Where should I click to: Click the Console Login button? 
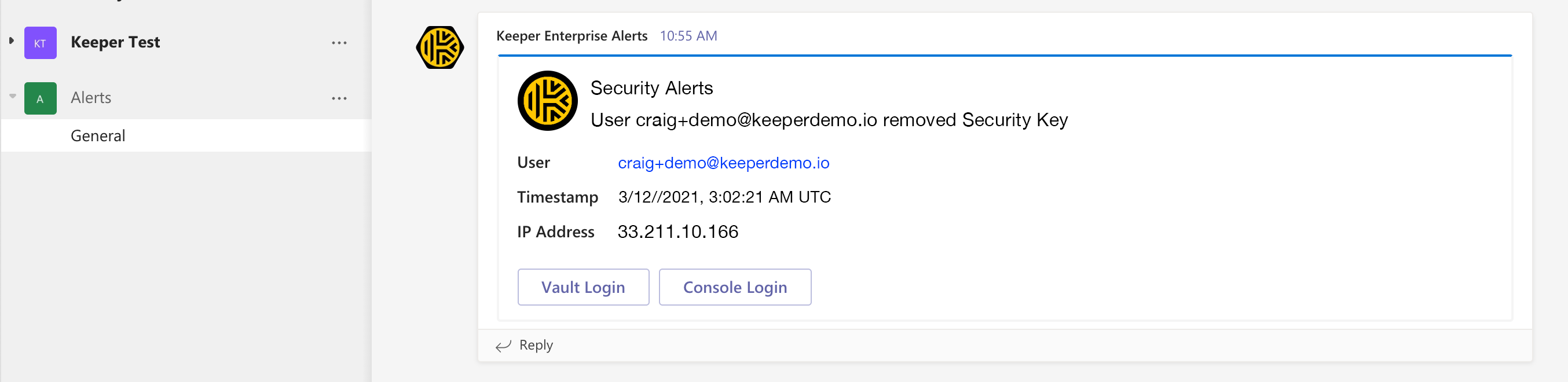point(735,287)
